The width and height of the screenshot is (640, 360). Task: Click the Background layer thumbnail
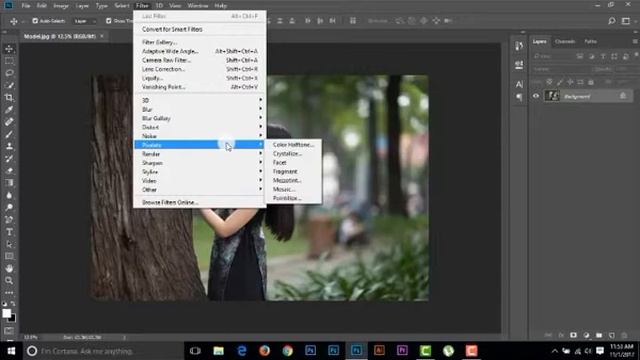coord(552,96)
